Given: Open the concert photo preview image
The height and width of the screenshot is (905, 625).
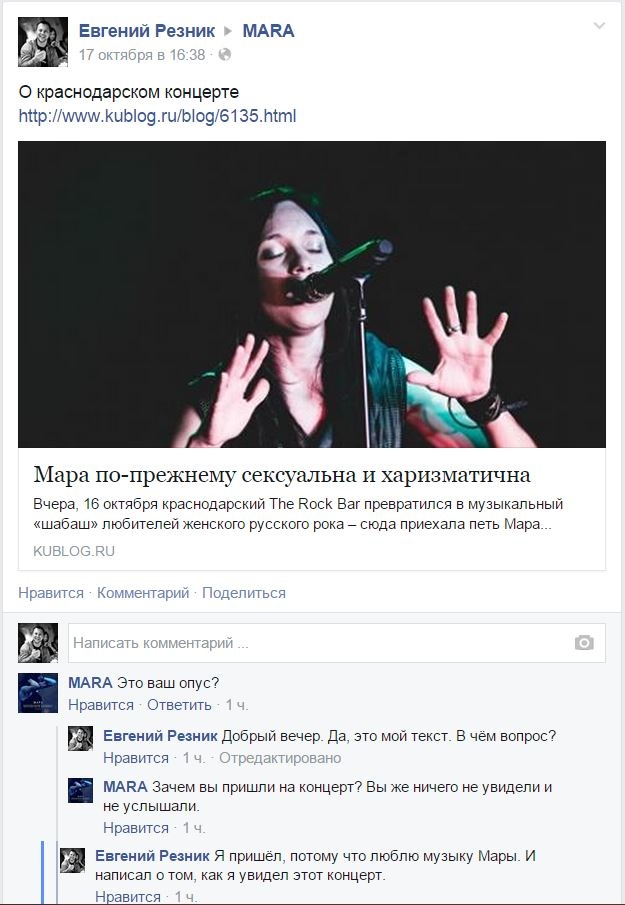Looking at the screenshot, I should pyautogui.click(x=312, y=294).
